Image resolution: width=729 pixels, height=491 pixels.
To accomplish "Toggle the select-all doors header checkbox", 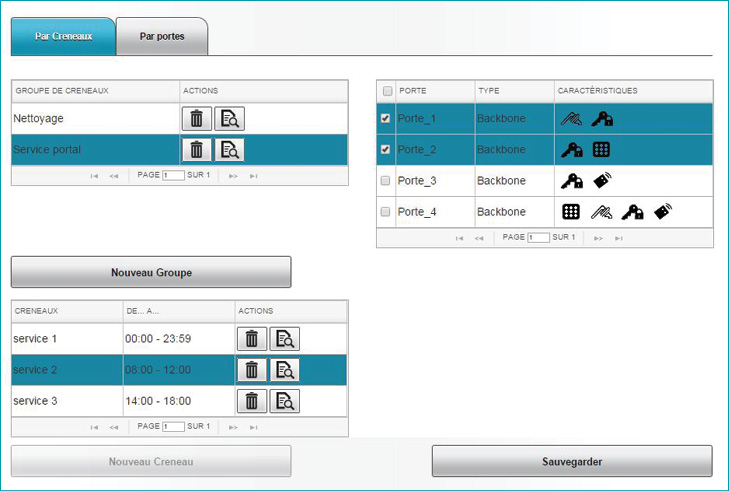I will (x=386, y=91).
